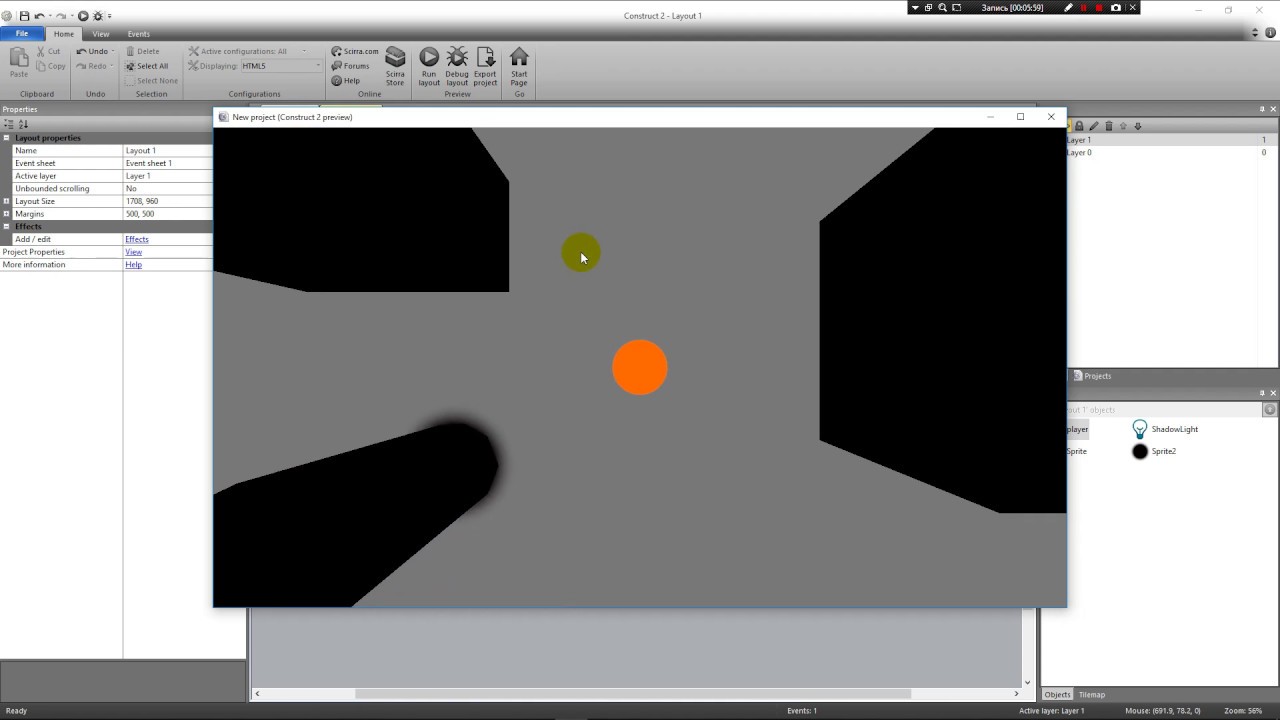Click Cut in the Clipboard group
This screenshot has width=1280, height=720.
(x=48, y=51)
